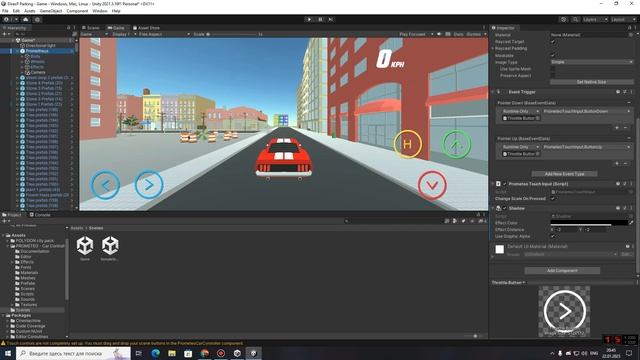Toggle the Shadow component enabled checkbox
640x360 pixels.
[x=505, y=208]
